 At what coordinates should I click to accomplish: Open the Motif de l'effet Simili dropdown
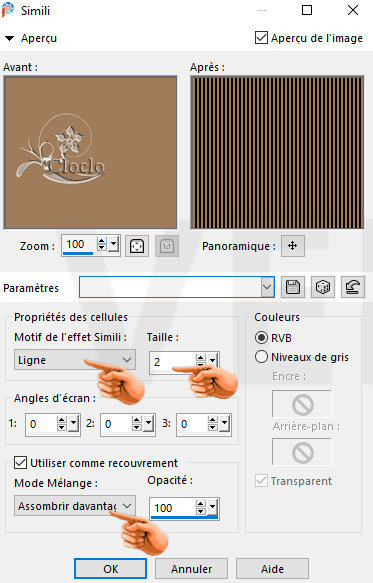[75, 360]
